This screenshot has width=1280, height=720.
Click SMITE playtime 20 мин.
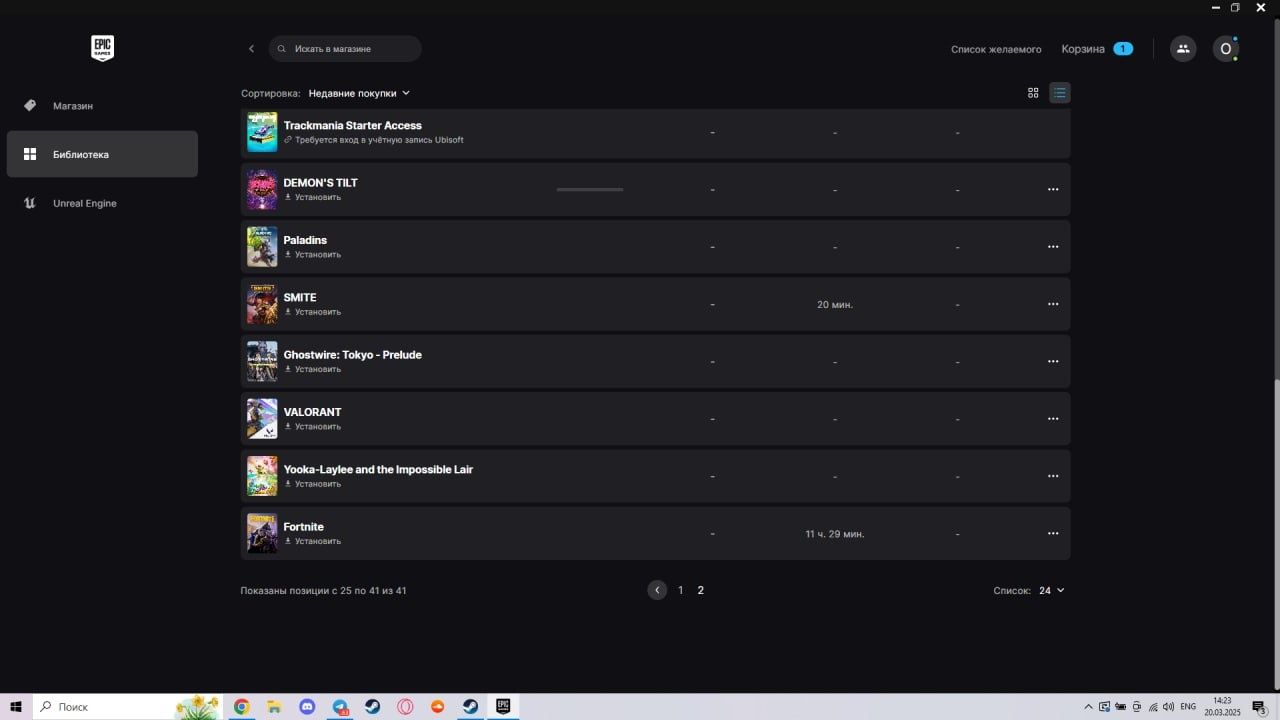835,304
